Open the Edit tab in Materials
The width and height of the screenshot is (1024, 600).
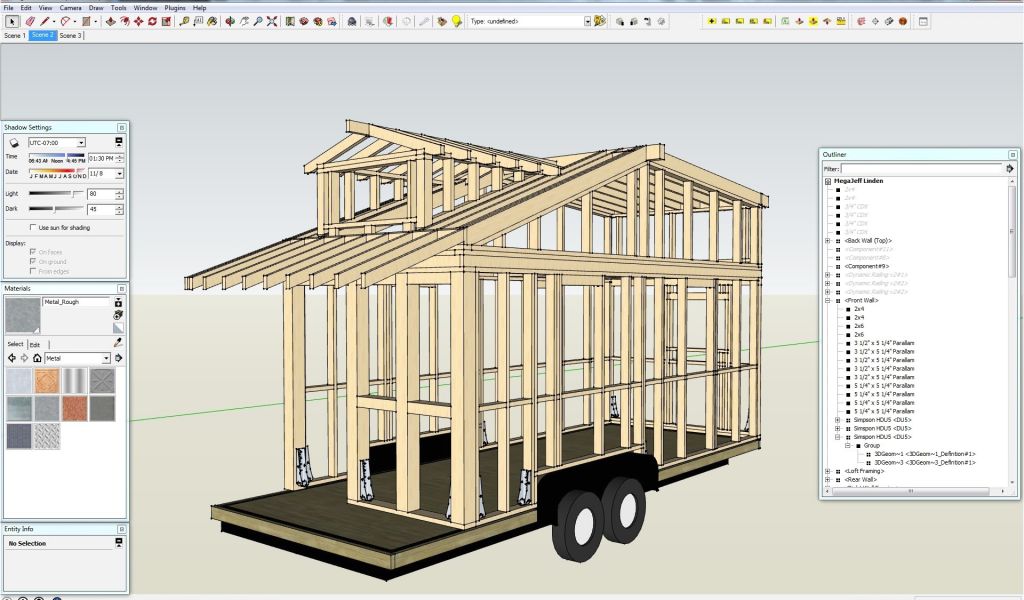click(35, 344)
